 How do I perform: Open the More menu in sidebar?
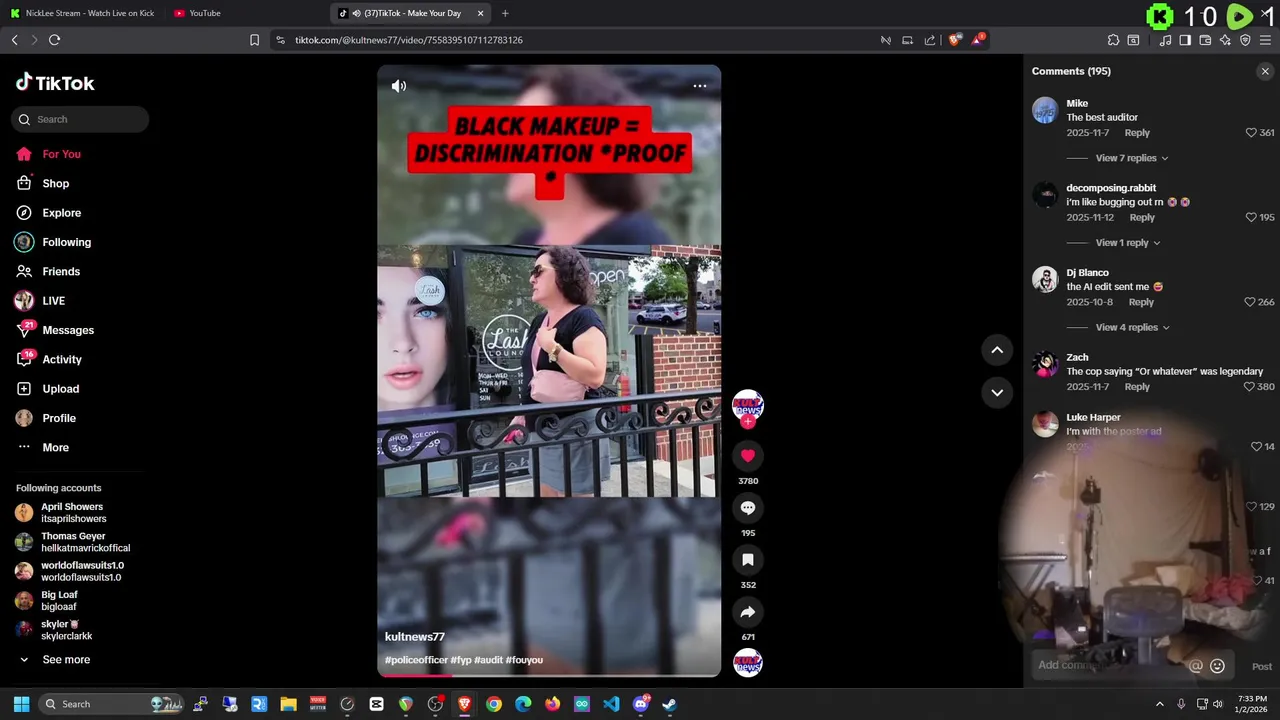coord(55,448)
